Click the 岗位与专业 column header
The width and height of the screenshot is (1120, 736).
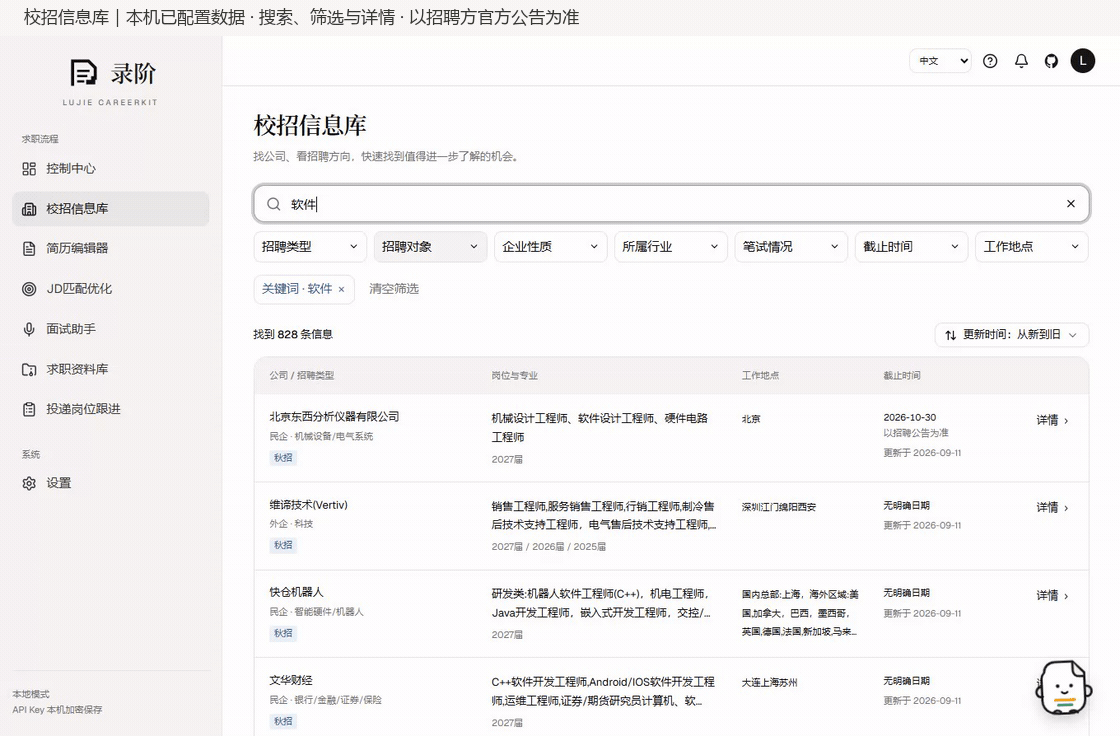(x=514, y=375)
